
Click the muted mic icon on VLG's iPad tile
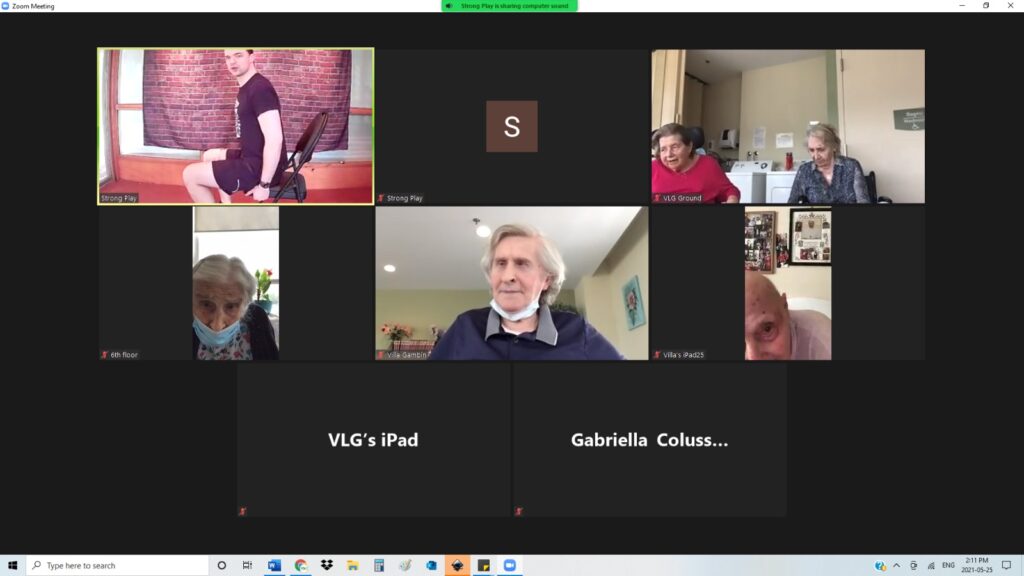243,511
